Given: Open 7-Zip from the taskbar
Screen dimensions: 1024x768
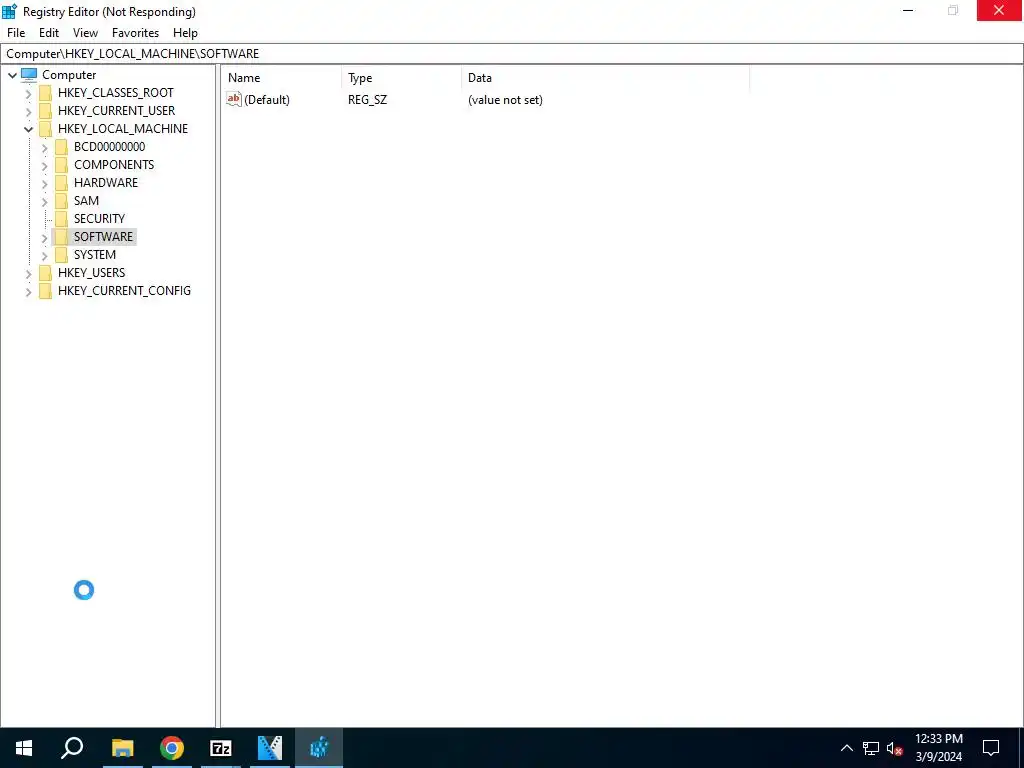Looking at the screenshot, I should click(x=221, y=748).
